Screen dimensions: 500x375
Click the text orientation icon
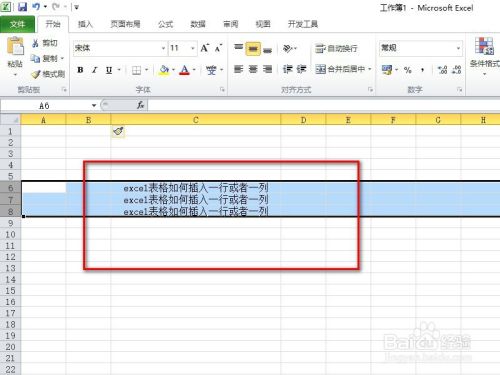[x=288, y=49]
